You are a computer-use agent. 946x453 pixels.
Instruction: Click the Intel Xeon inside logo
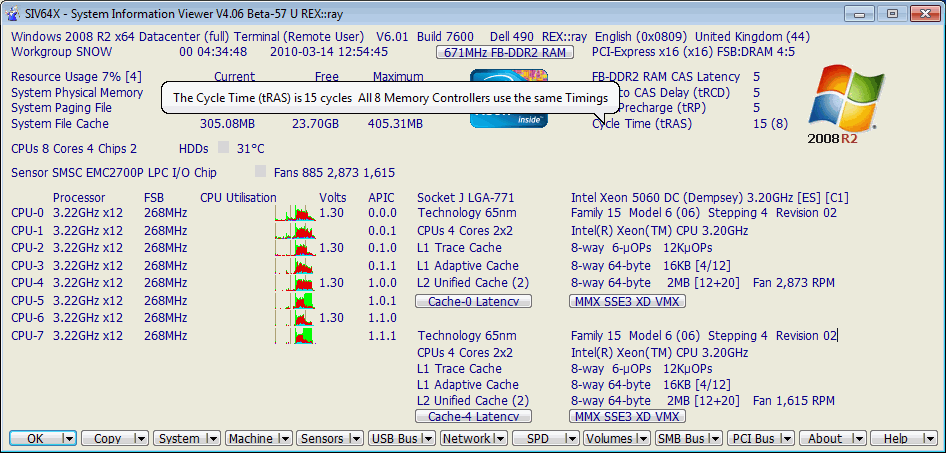[509, 98]
